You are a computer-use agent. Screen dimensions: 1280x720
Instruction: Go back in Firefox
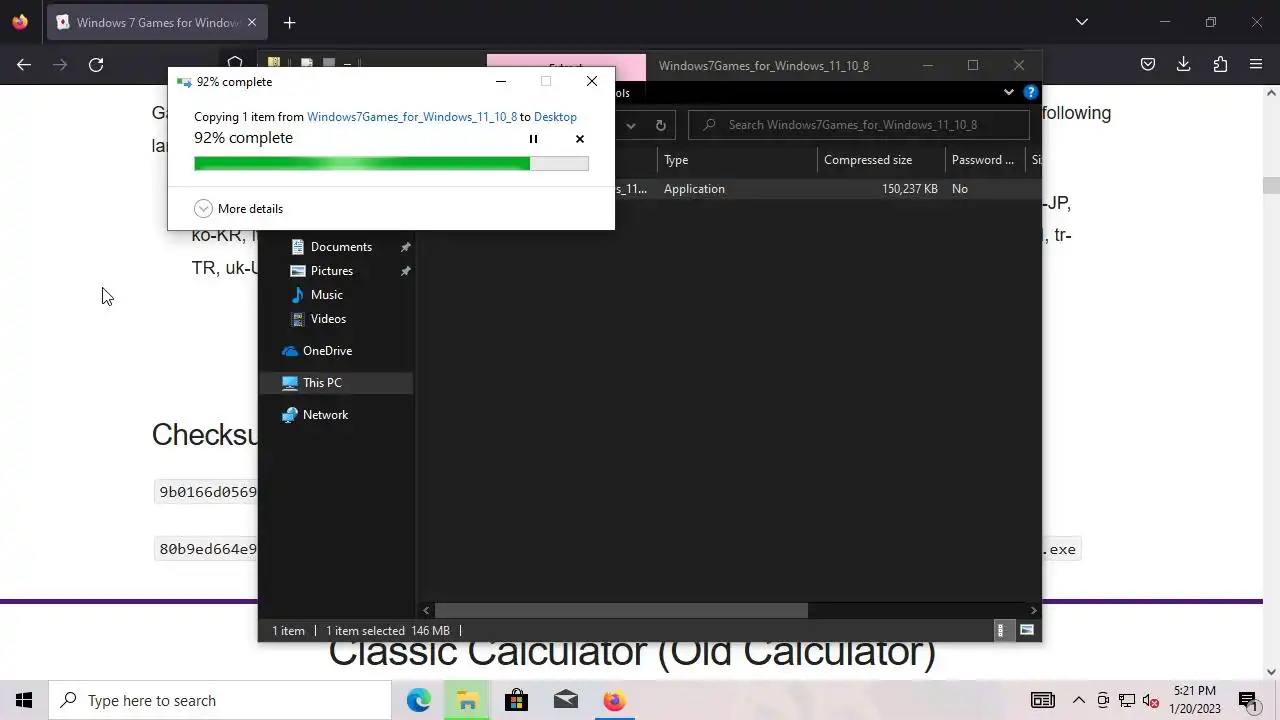(24, 65)
